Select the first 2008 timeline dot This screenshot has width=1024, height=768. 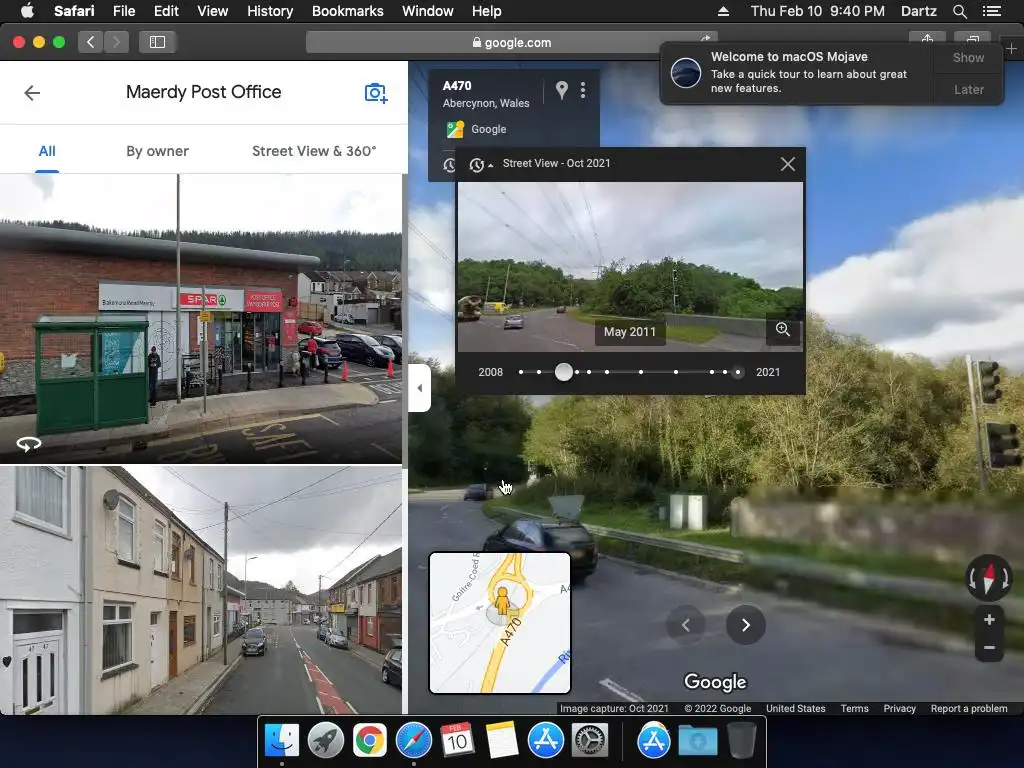[520, 372]
